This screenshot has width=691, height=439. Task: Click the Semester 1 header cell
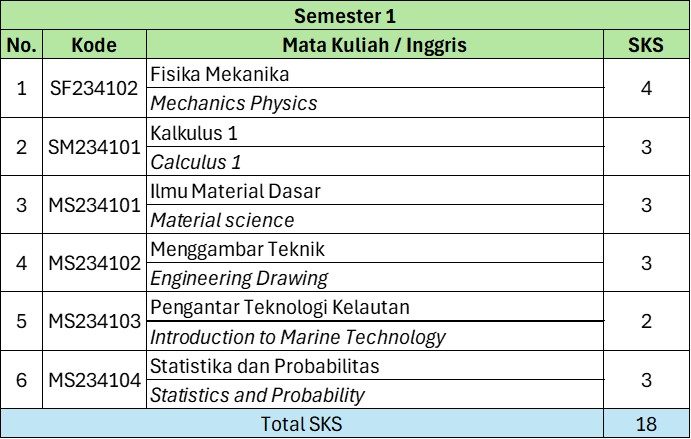[x=345, y=16]
